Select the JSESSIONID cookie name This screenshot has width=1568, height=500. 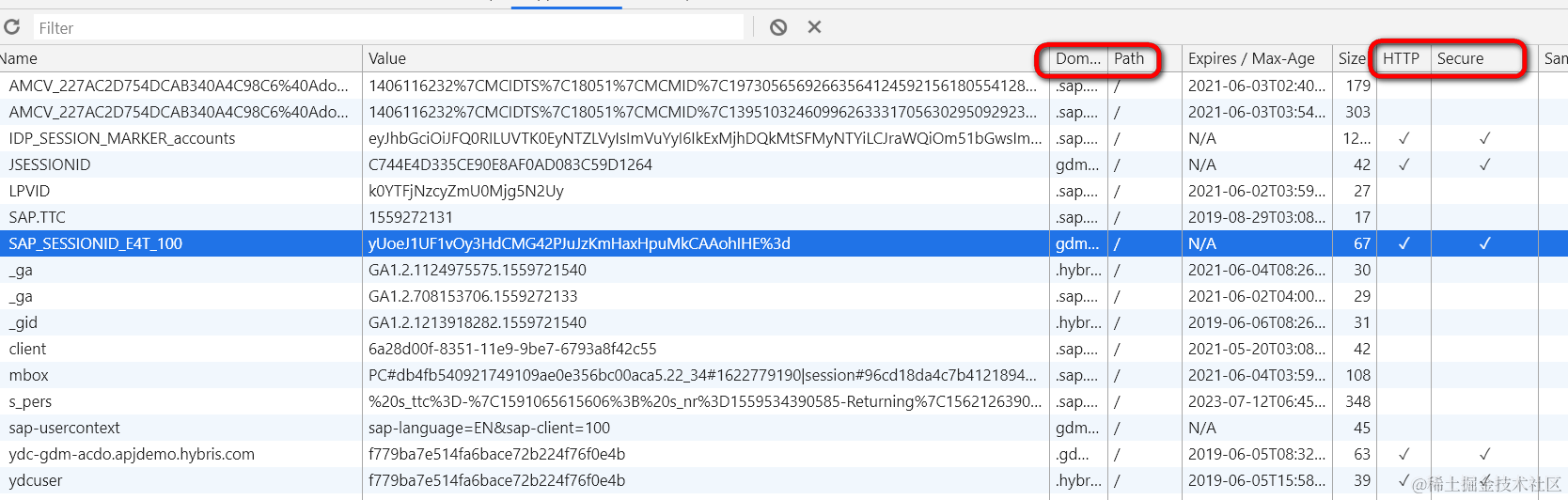(x=50, y=164)
